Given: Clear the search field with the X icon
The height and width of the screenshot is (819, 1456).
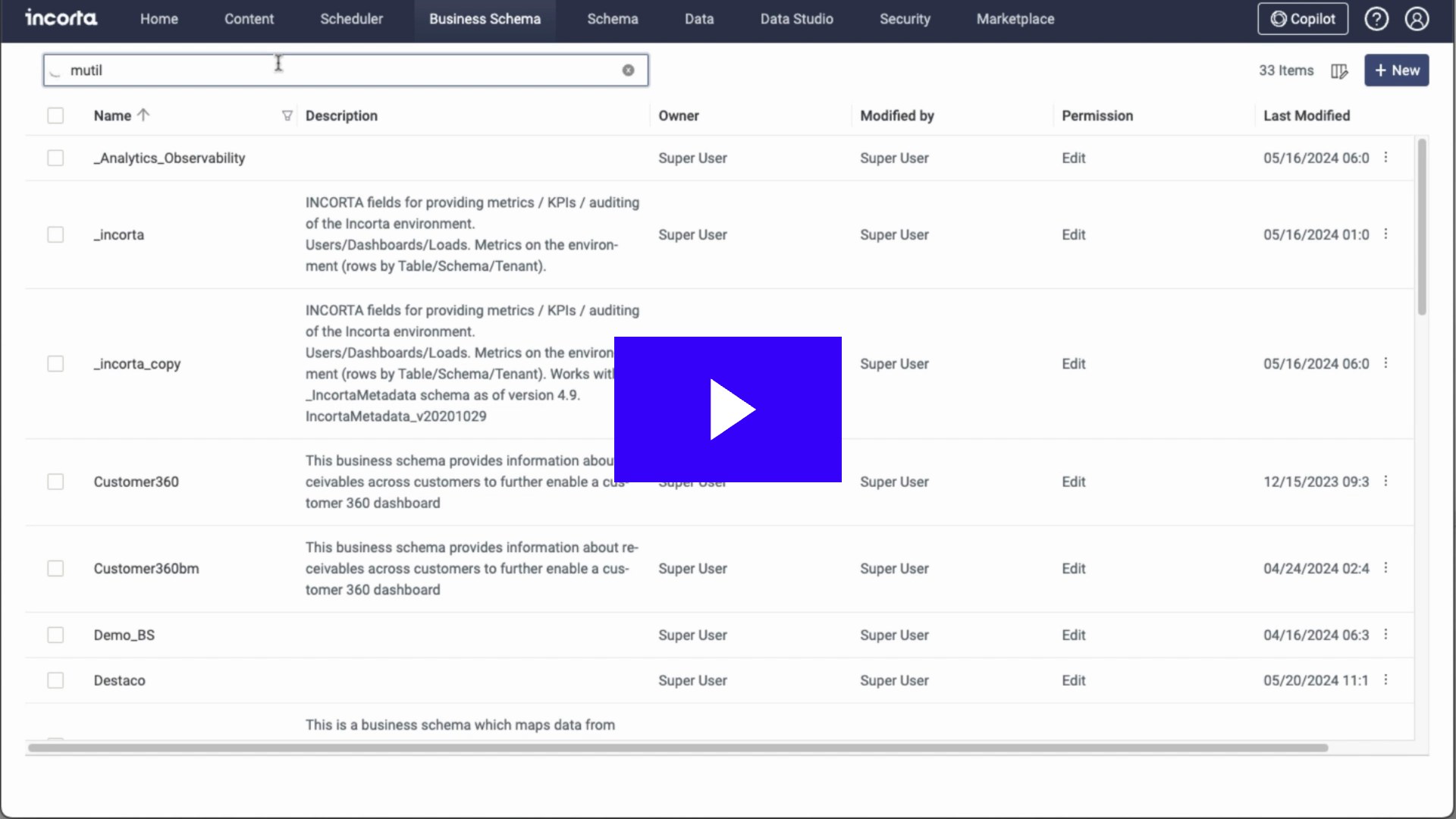Looking at the screenshot, I should click(x=628, y=71).
